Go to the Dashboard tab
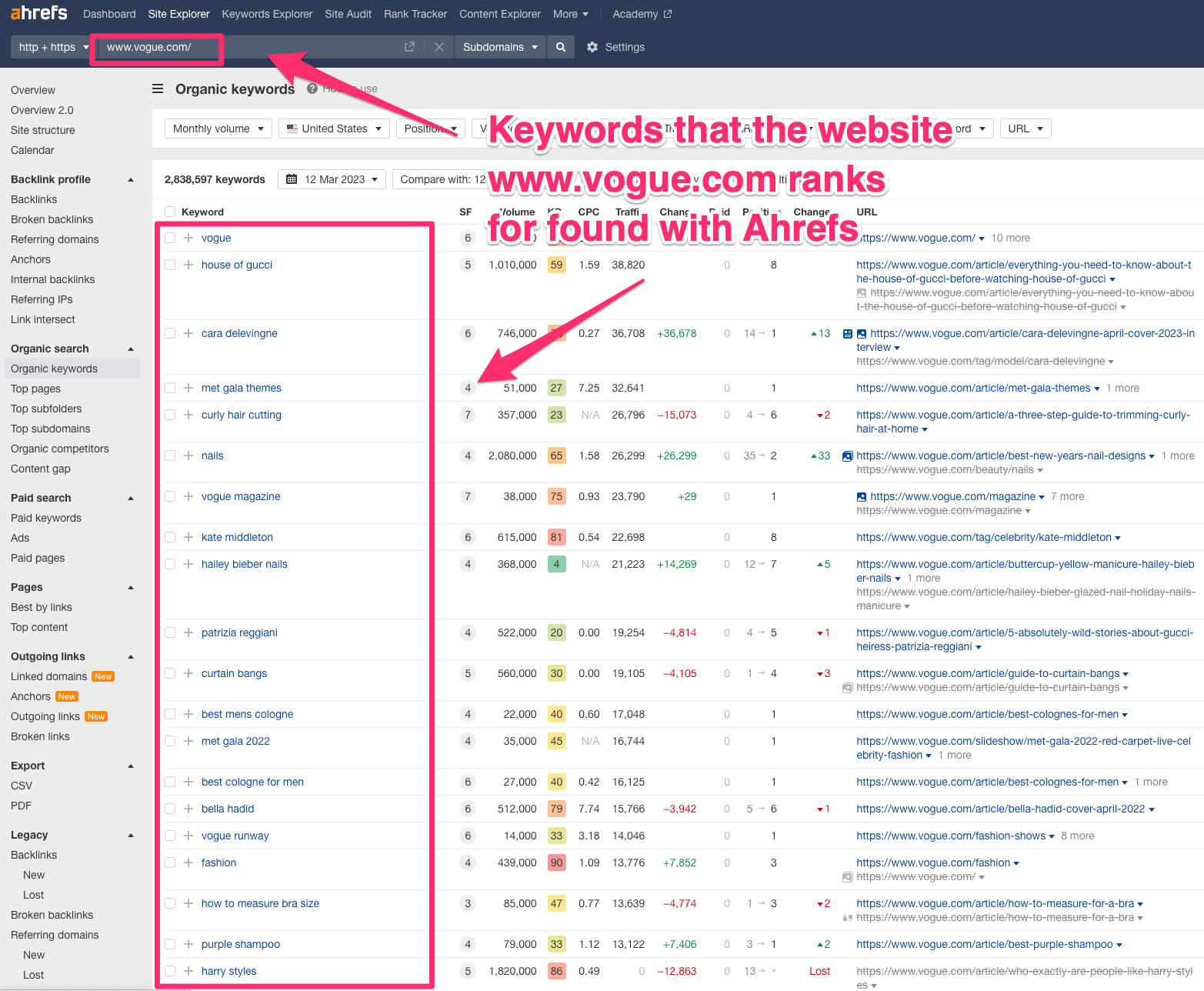The width and height of the screenshot is (1204, 991). pos(109,14)
